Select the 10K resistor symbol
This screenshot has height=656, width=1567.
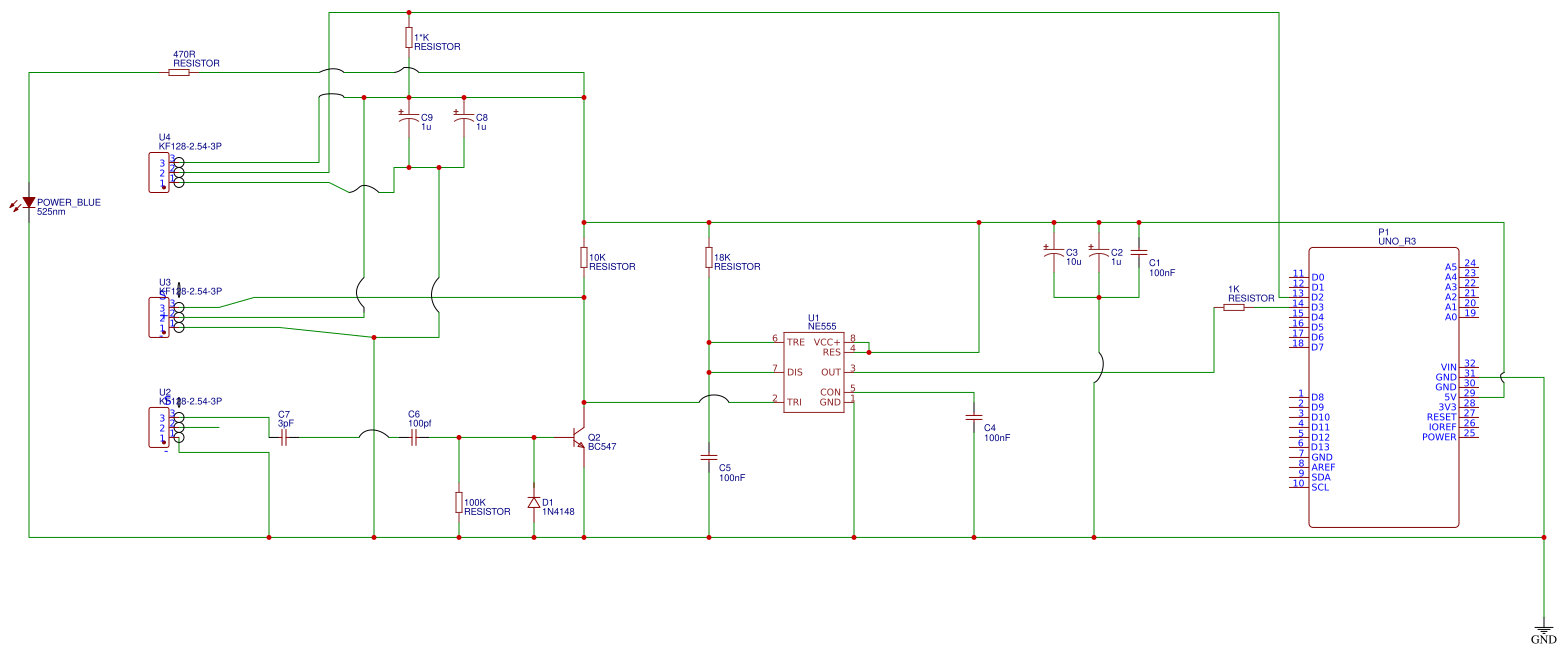tap(583, 258)
